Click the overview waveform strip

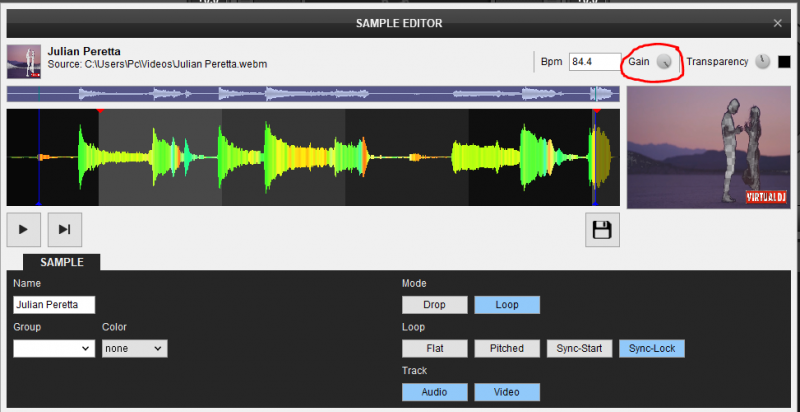click(313, 94)
